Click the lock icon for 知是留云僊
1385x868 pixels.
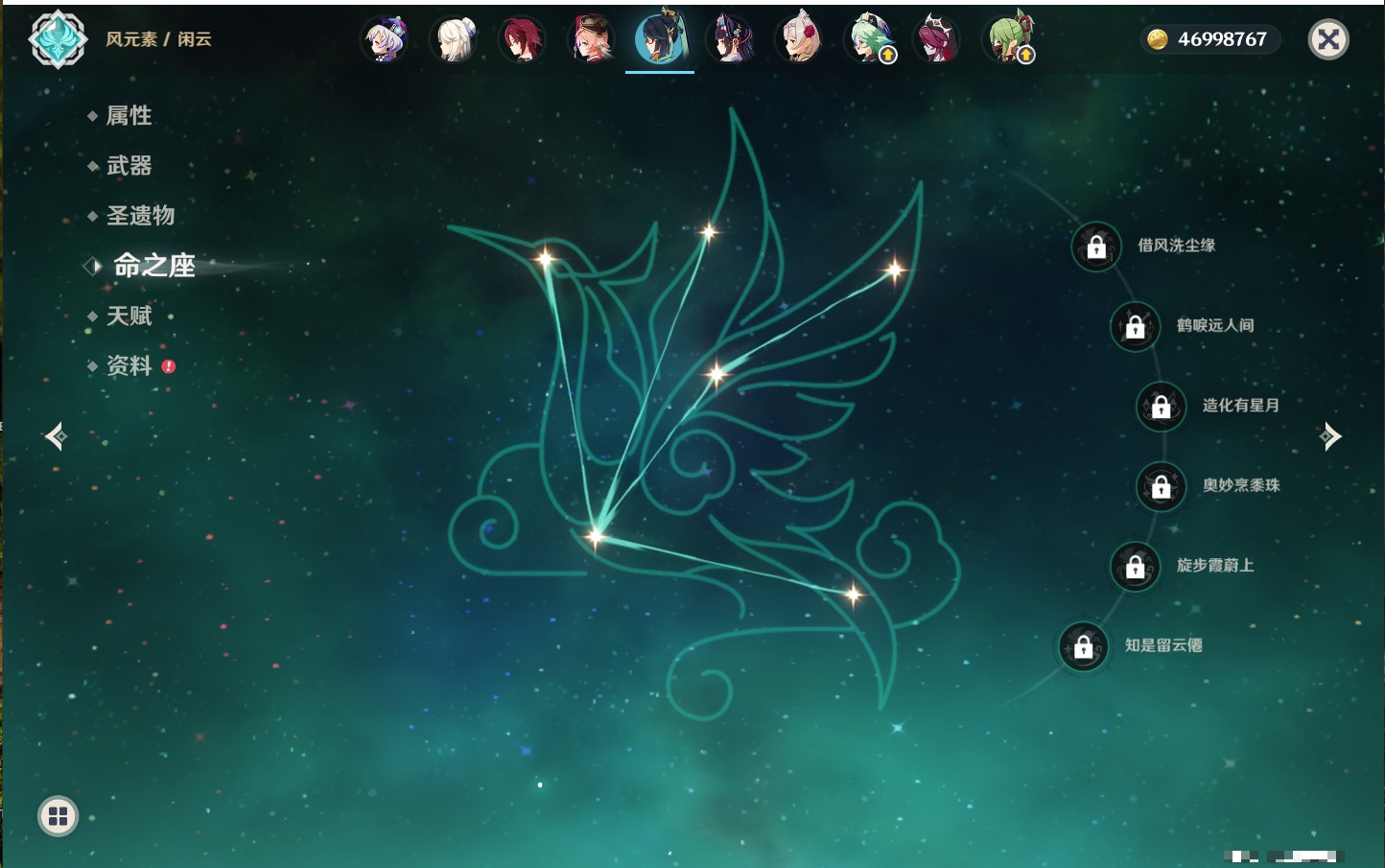click(x=1083, y=646)
